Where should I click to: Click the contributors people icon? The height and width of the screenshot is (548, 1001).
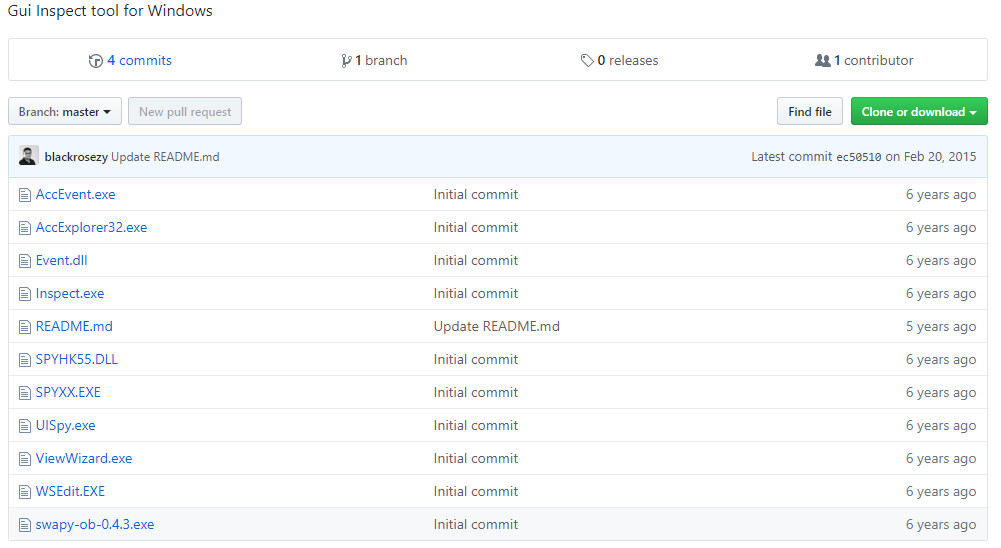[x=823, y=61]
